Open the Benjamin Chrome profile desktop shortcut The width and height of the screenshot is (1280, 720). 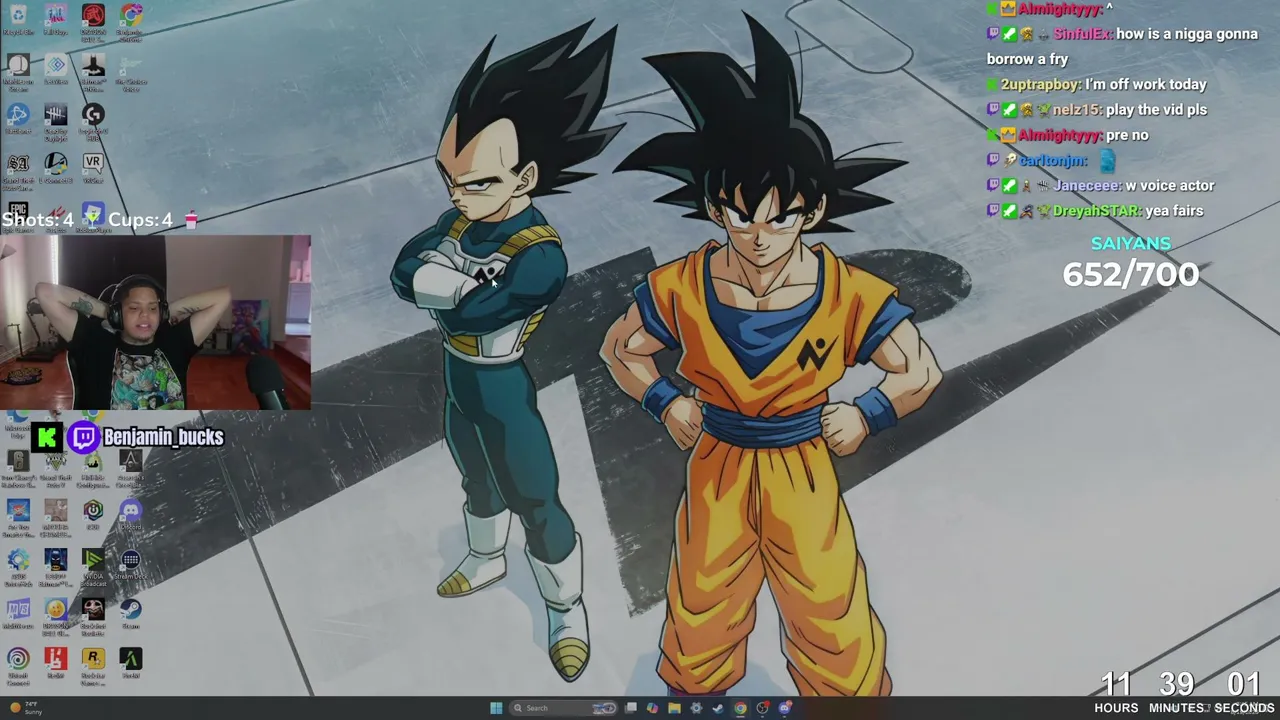click(130, 20)
